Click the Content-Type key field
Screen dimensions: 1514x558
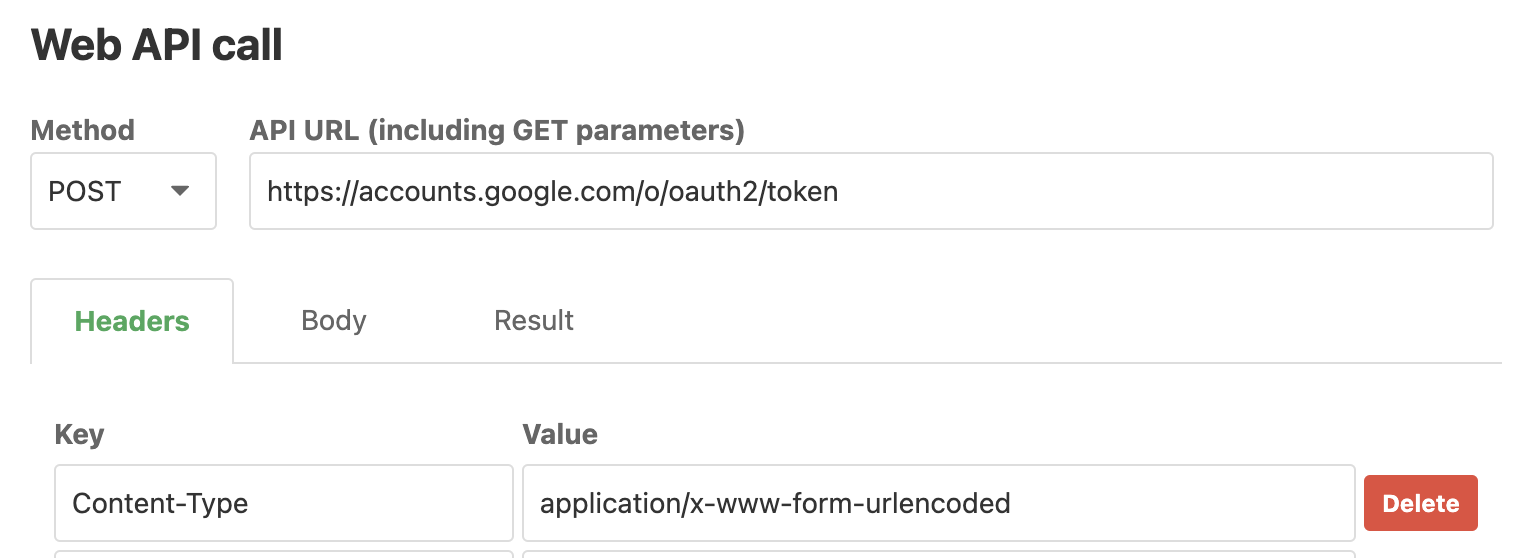click(x=283, y=502)
